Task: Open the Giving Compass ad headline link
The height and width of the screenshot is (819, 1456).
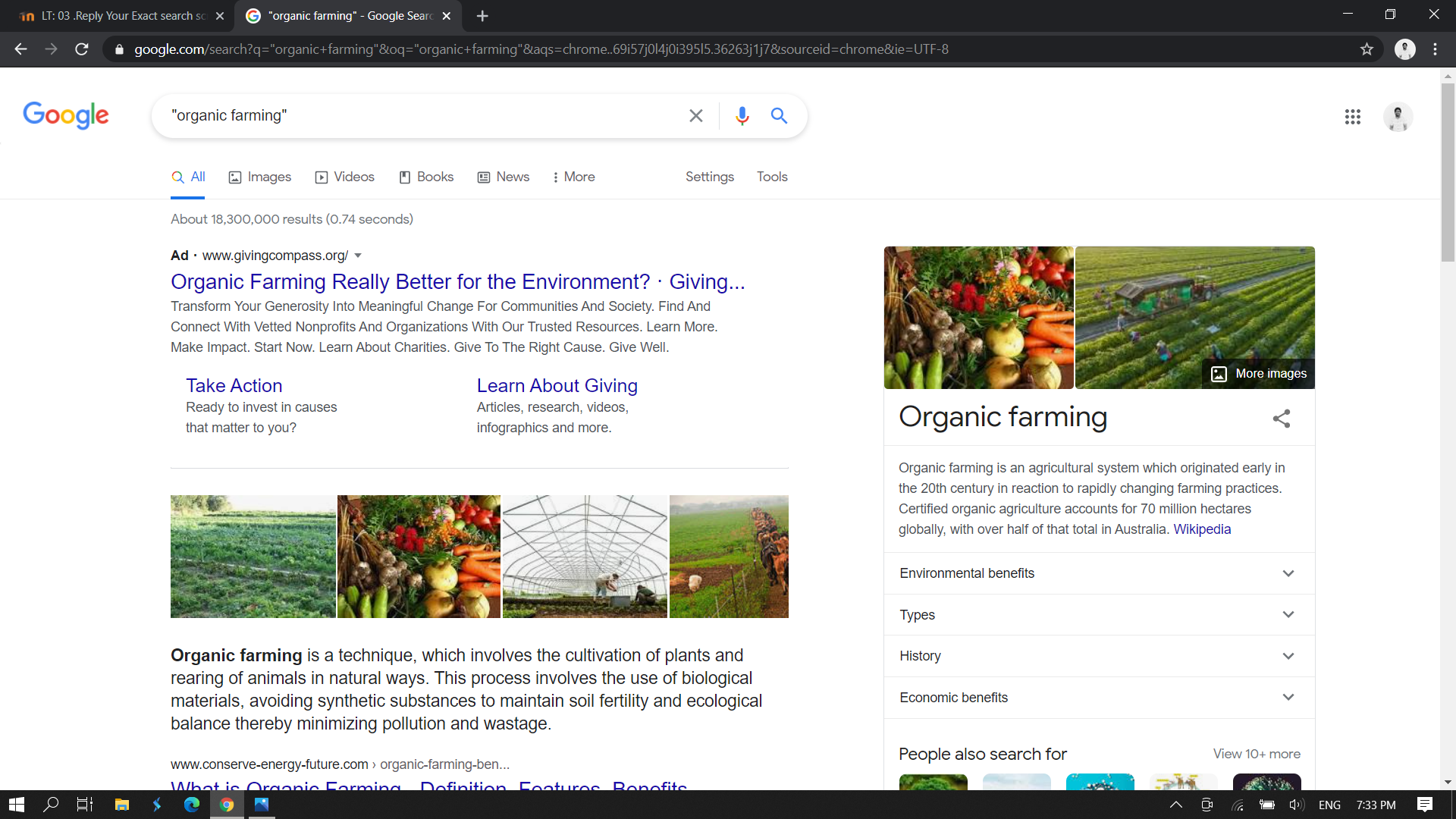Action: [458, 282]
